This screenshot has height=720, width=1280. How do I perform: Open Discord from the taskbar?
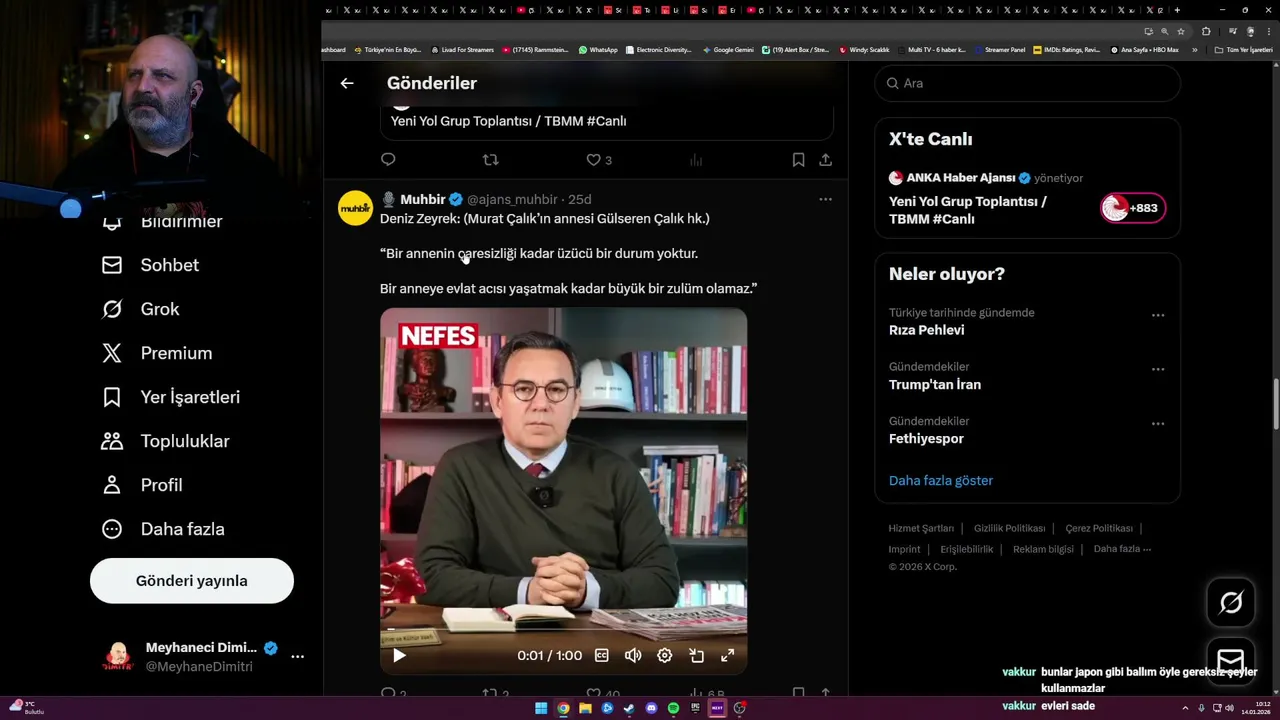coord(651,708)
